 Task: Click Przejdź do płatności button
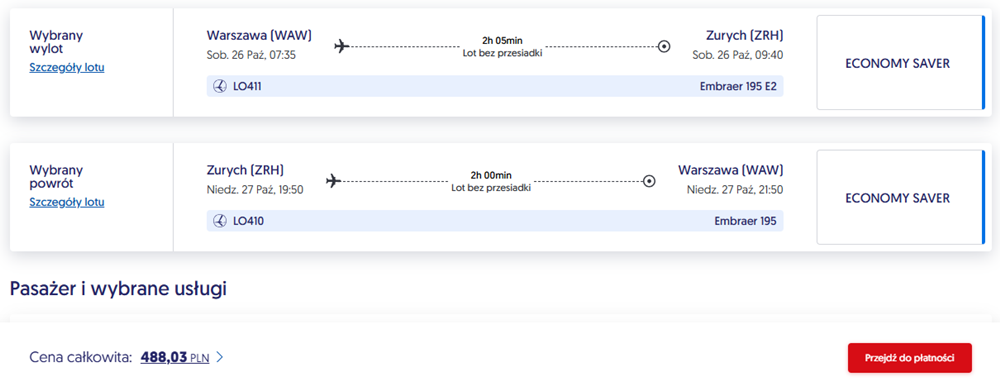coord(909,358)
